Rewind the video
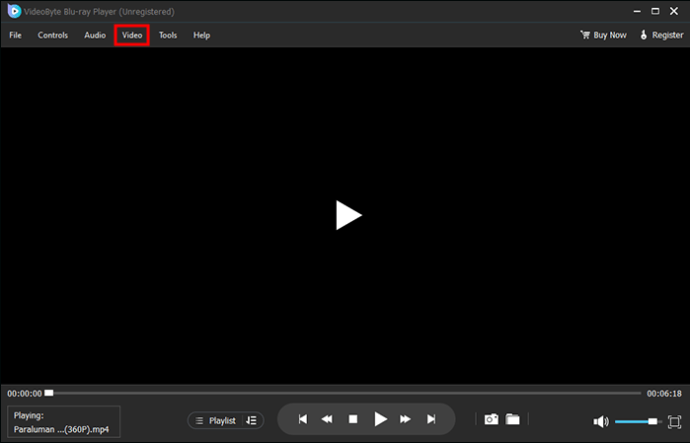690x443 pixels. (327, 419)
